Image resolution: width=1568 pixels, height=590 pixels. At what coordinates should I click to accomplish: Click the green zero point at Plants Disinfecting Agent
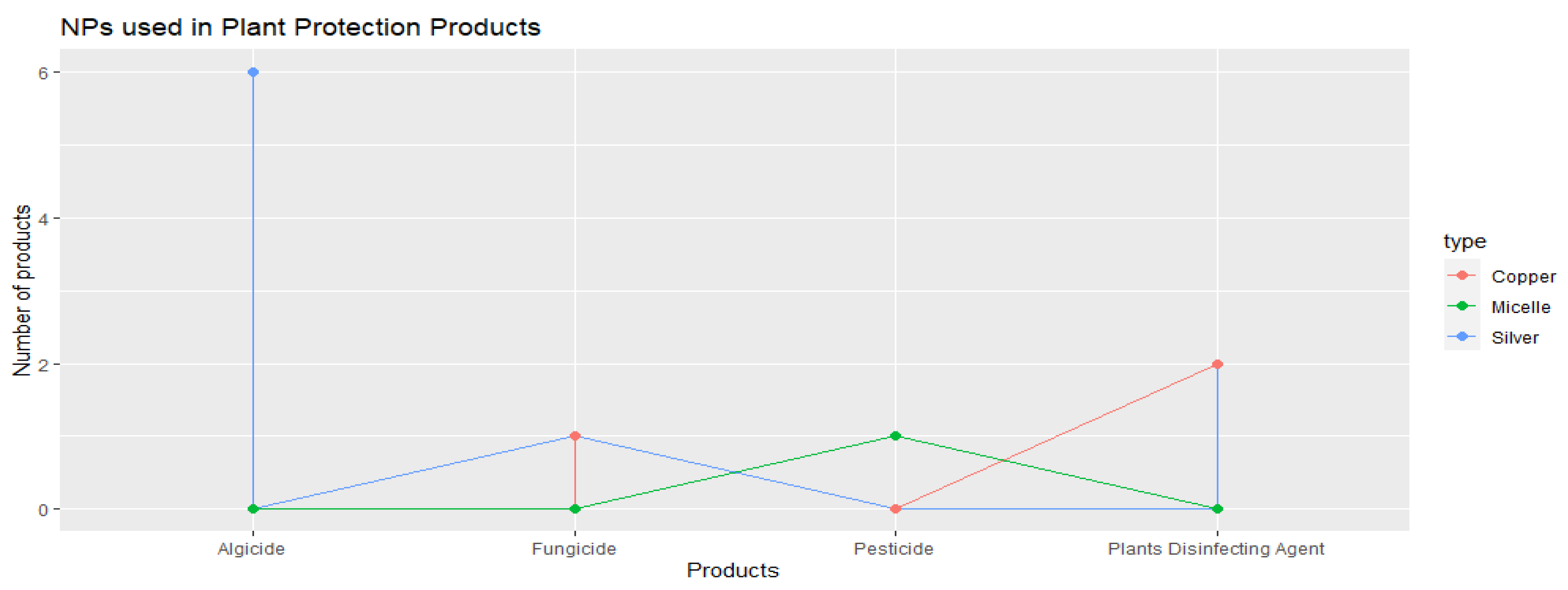pos(1217,509)
